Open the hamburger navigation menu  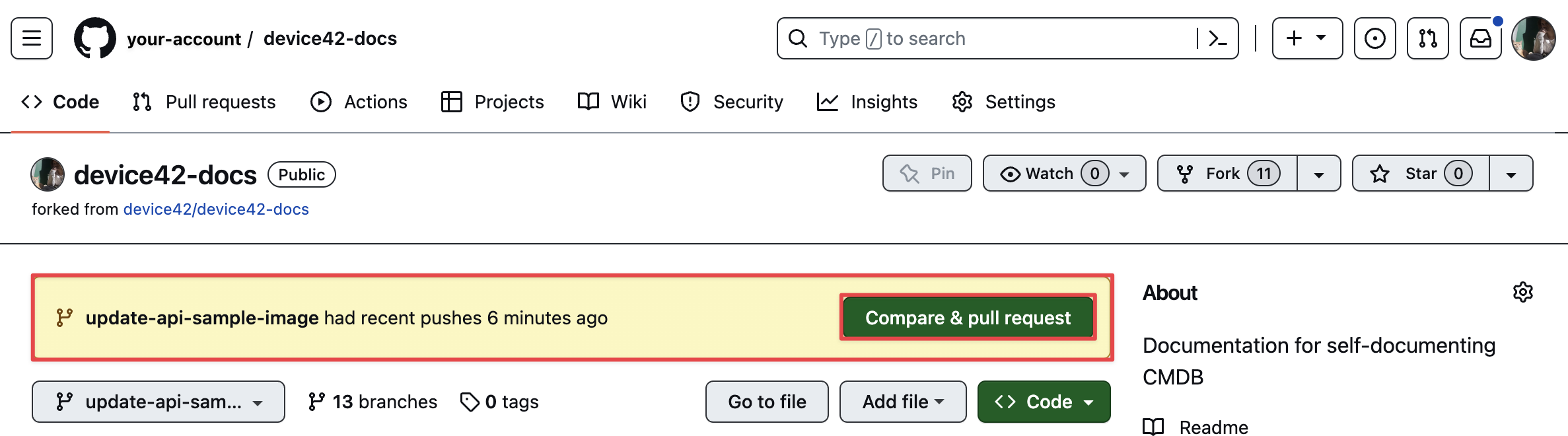(32, 38)
